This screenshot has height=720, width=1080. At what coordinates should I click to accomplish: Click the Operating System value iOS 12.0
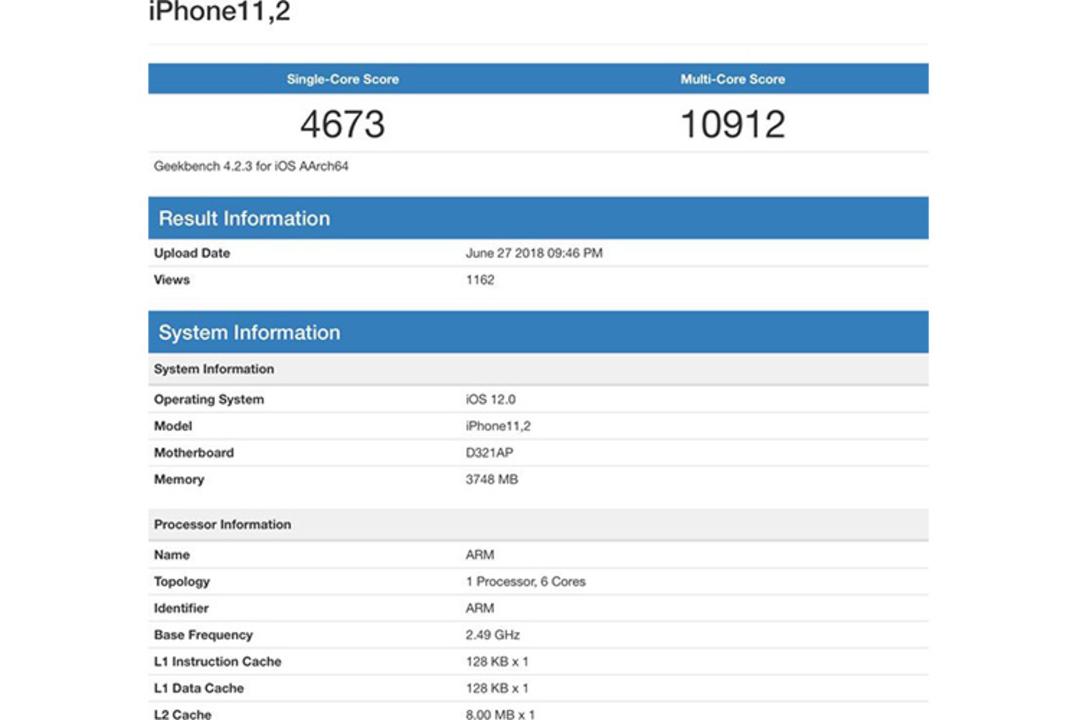490,400
